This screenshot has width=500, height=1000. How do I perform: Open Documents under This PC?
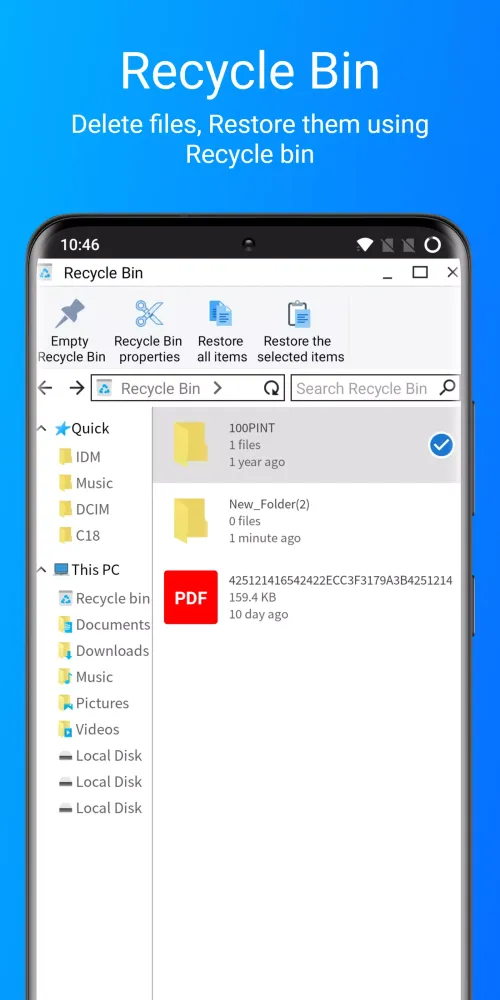(105, 624)
